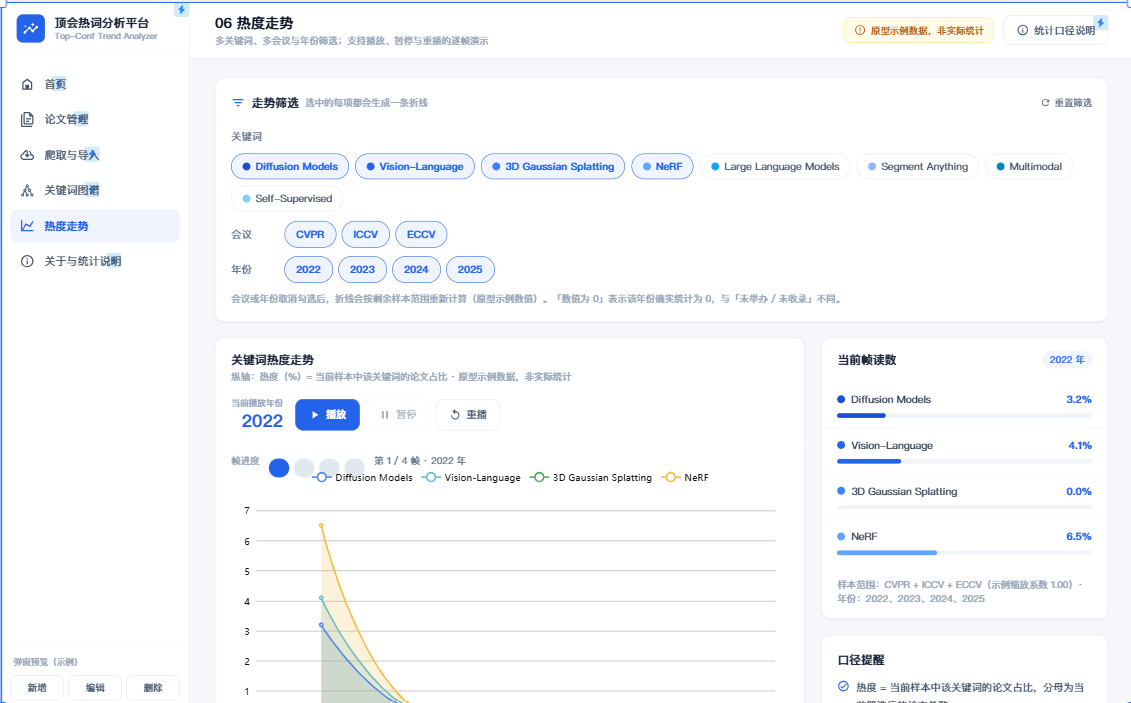Enable the Large Language Models keyword chip
Viewport: 1131px width, 703px height.
(x=775, y=167)
